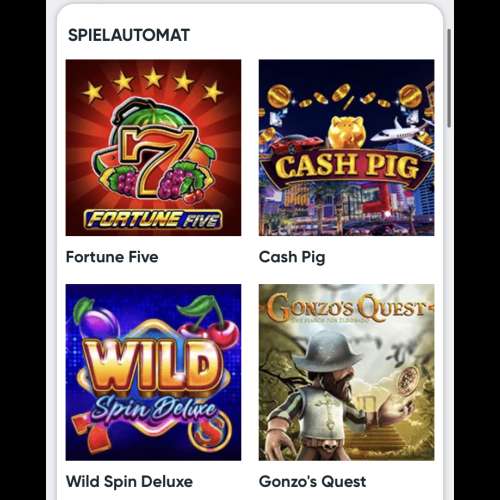Launch the Wild Spin Deluxe thumbnail
500x500 pixels.
(153, 372)
